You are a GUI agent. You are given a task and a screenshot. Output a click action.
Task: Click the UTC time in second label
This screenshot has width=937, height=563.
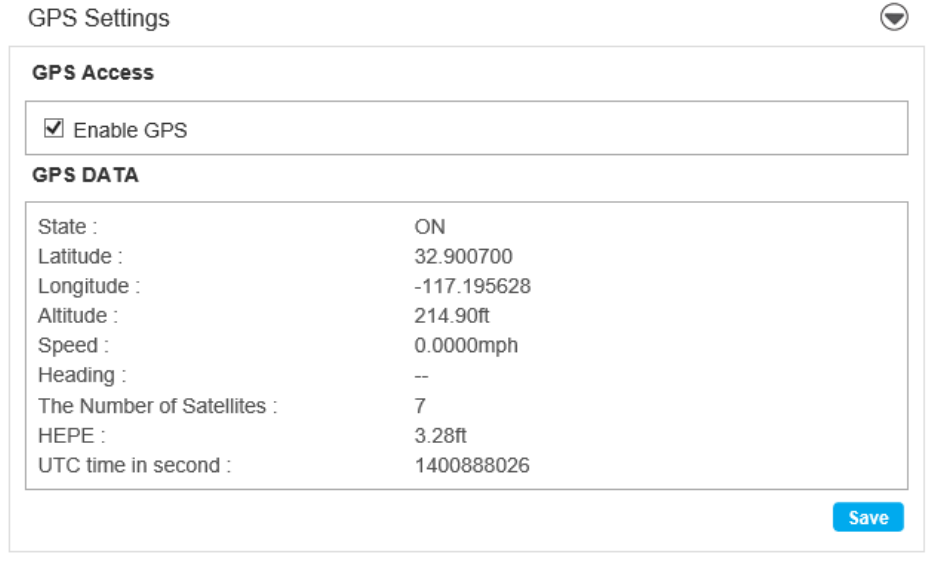point(134,466)
